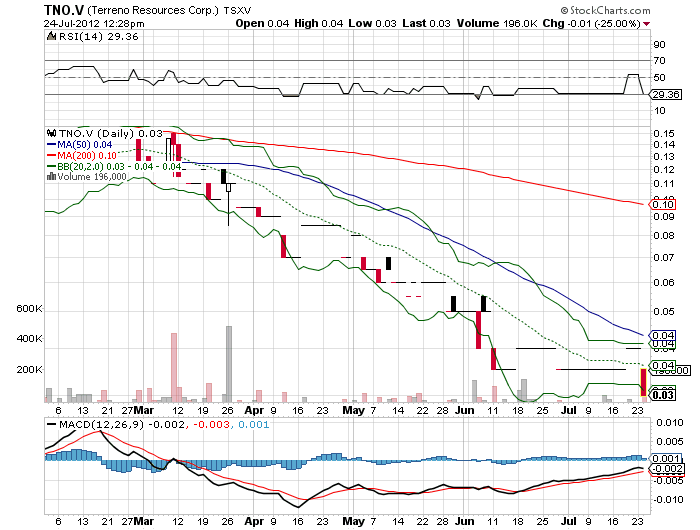Click May on the MACD panel date axis
The image size is (700, 530).
[x=354, y=521]
